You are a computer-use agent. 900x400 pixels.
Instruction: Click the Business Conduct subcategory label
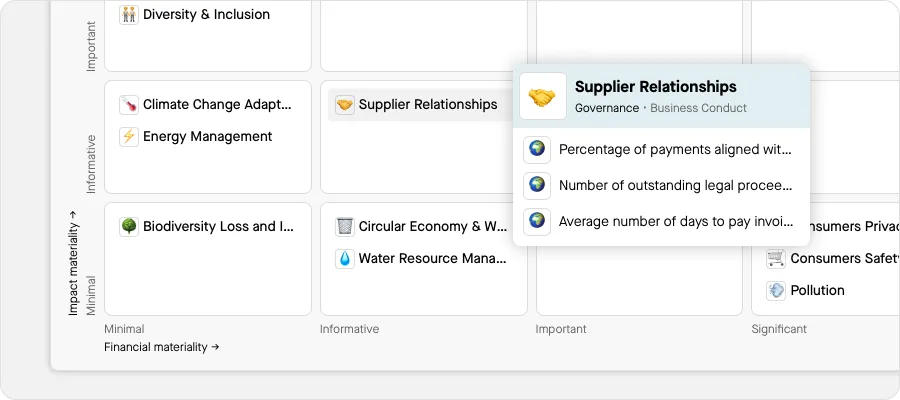(x=698, y=108)
